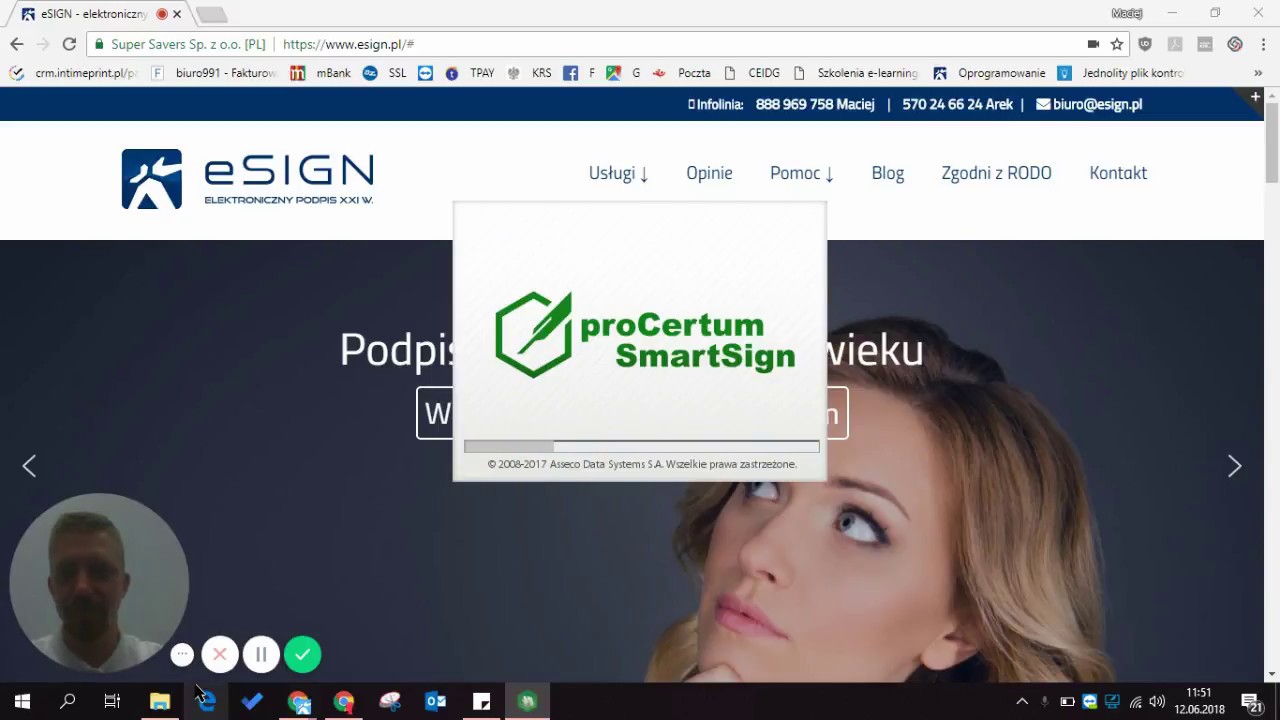Open the SSL bookmark
The width and height of the screenshot is (1280, 720).
coord(385,73)
